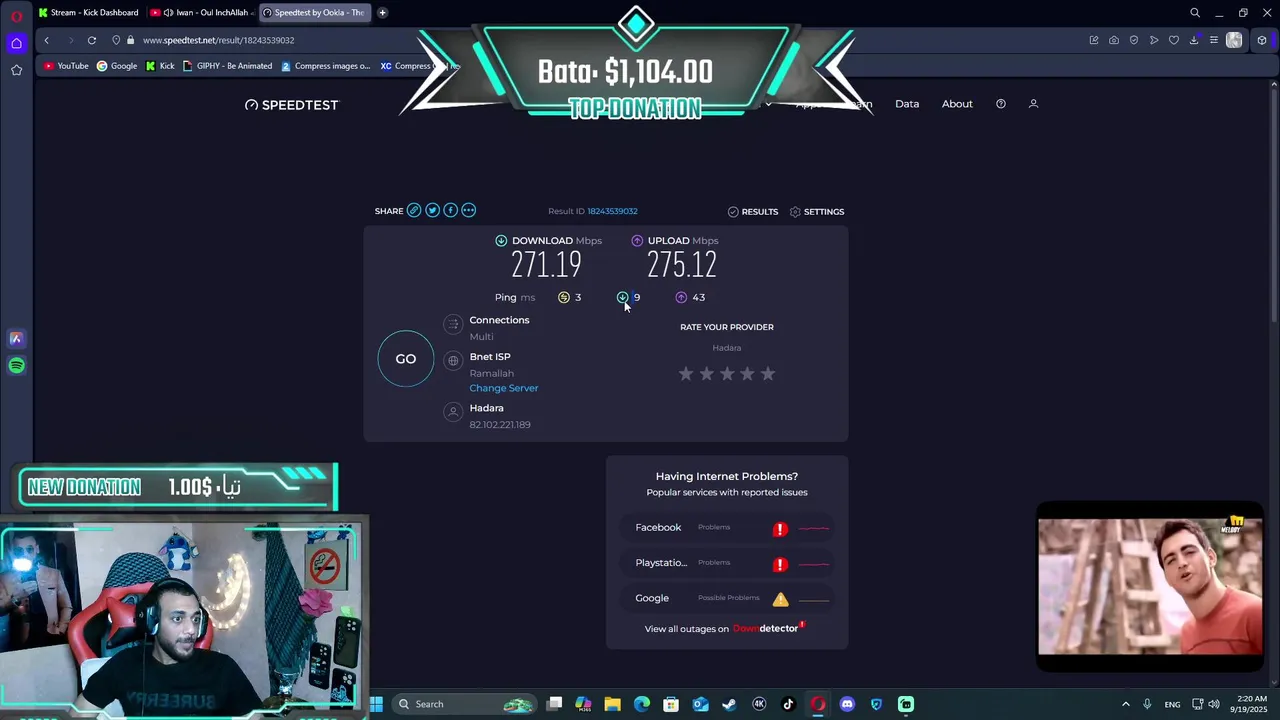The height and width of the screenshot is (720, 1280).
Task: Open the sidebar bookmarks star icon
Action: click(x=16, y=70)
